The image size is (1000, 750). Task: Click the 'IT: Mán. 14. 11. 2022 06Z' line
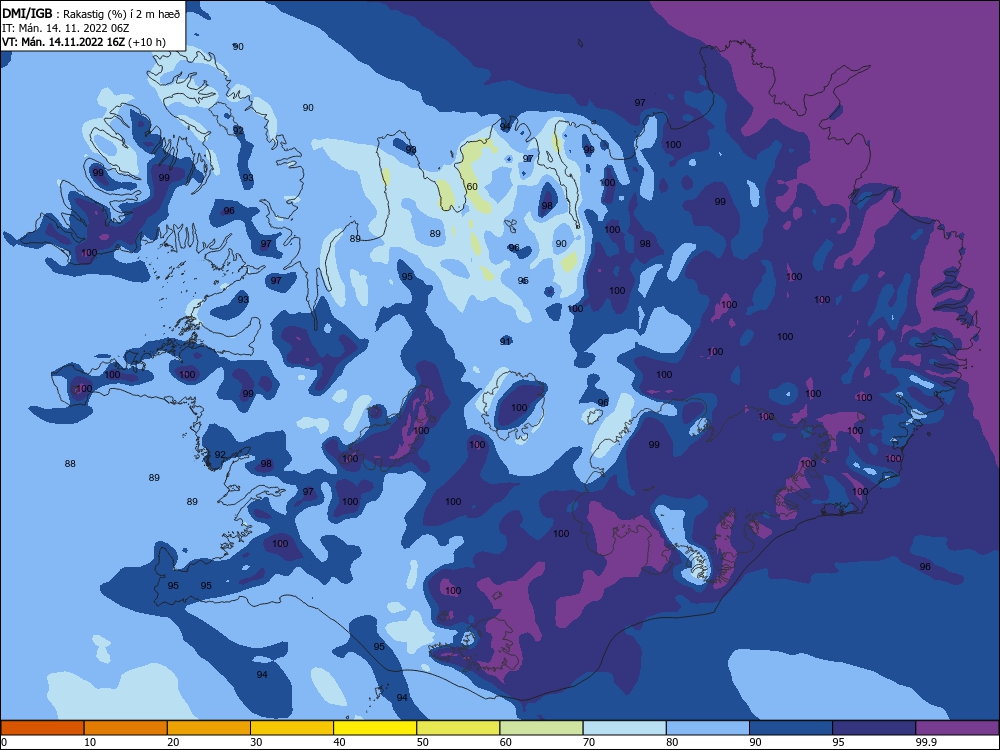[x=66, y=28]
